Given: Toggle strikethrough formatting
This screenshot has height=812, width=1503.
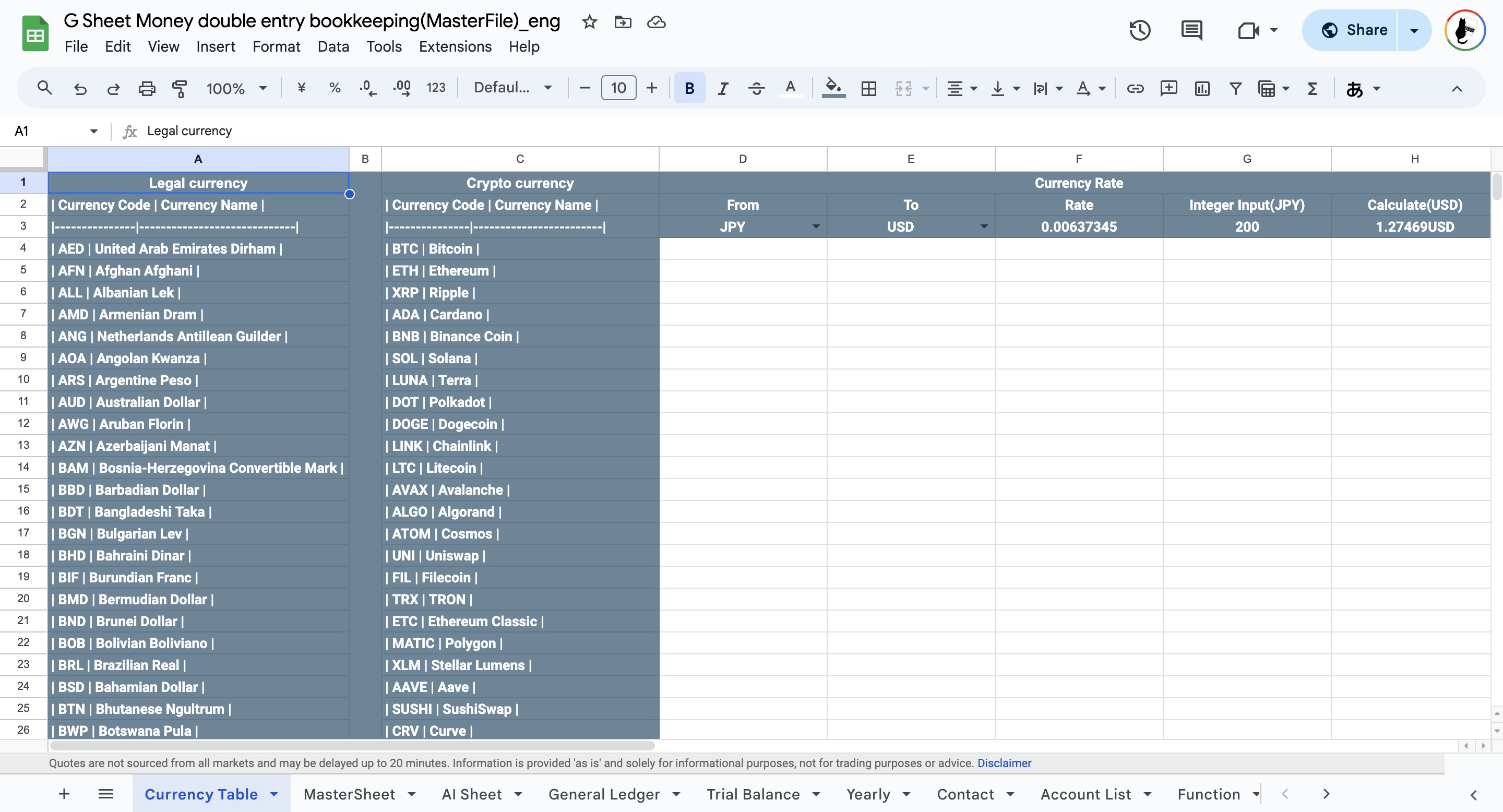Looking at the screenshot, I should point(757,89).
